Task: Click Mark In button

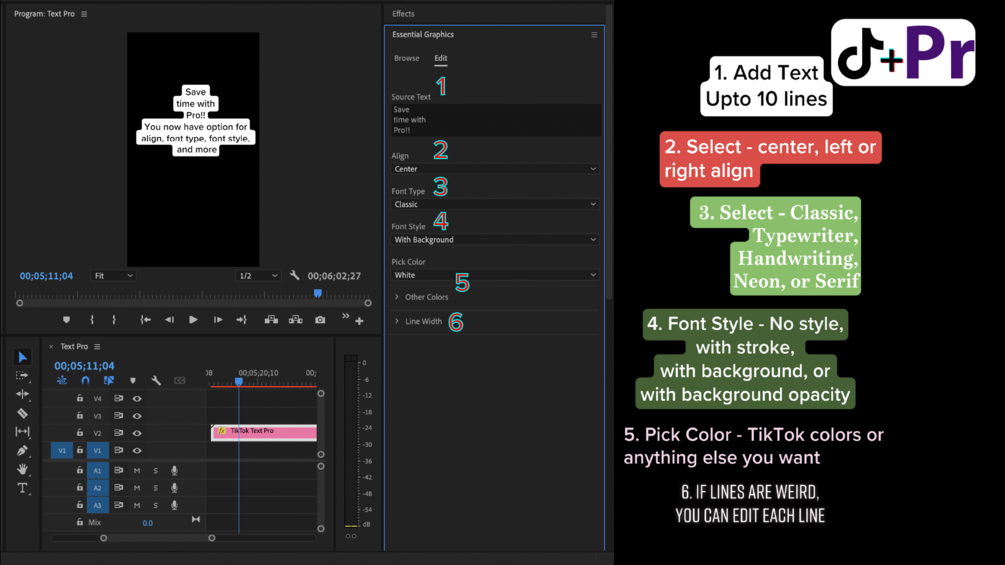Action: pyautogui.click(x=92, y=320)
